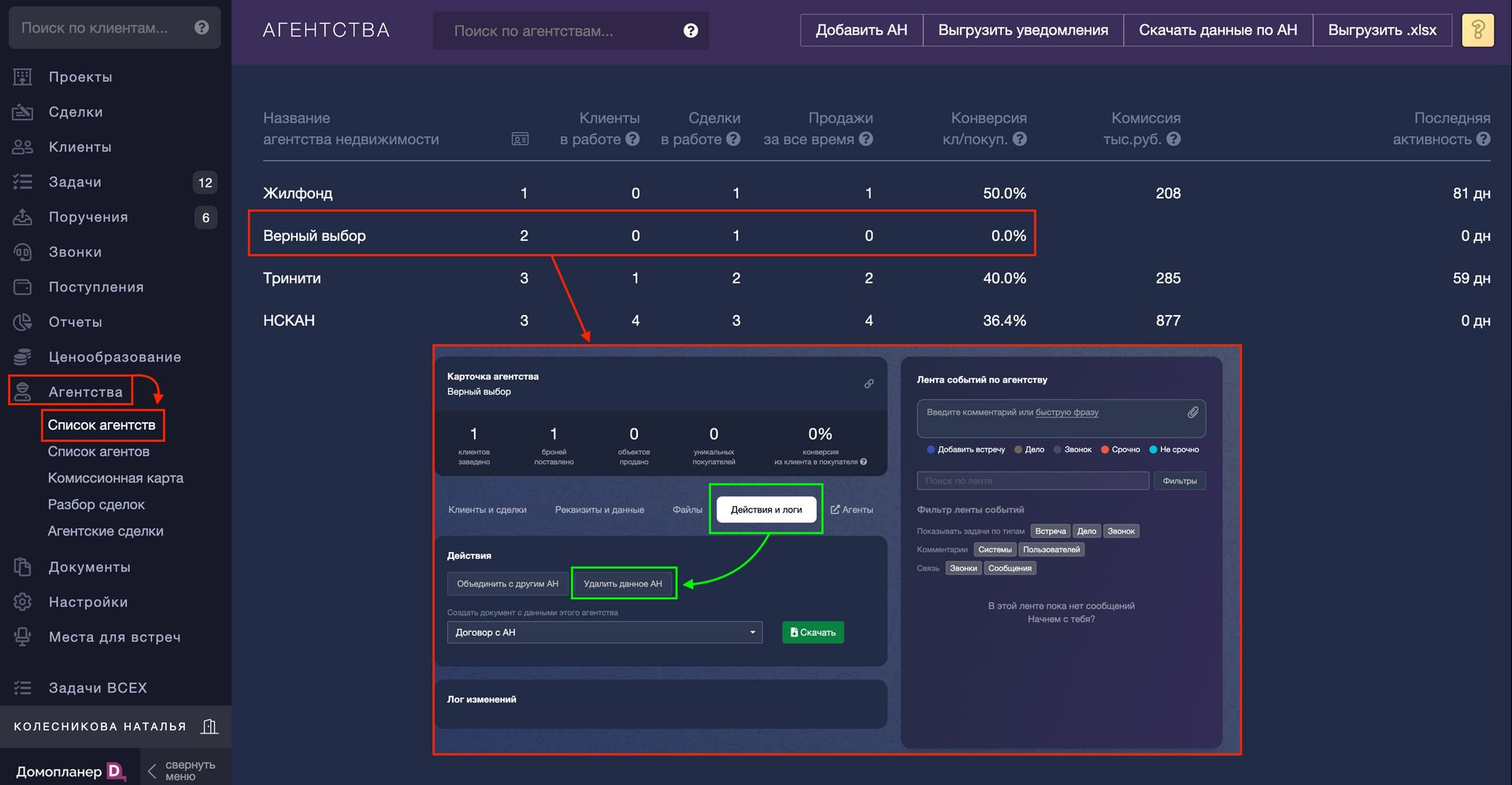
Task: Toggle the Системы comments filter chip
Action: [995, 550]
